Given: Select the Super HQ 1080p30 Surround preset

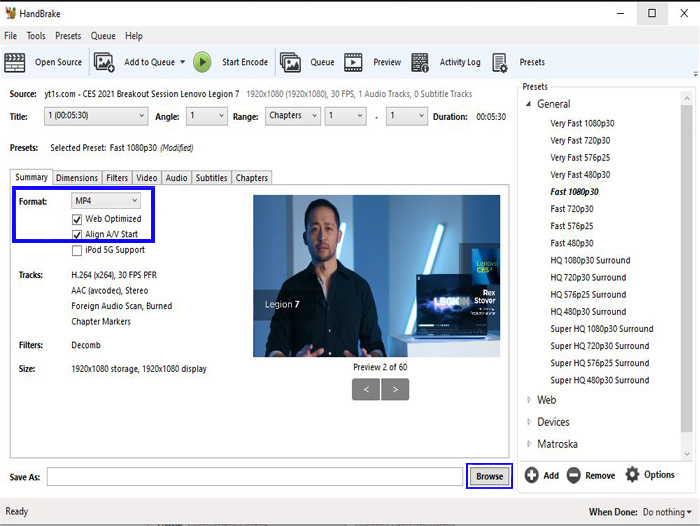Looking at the screenshot, I should 602,329.
